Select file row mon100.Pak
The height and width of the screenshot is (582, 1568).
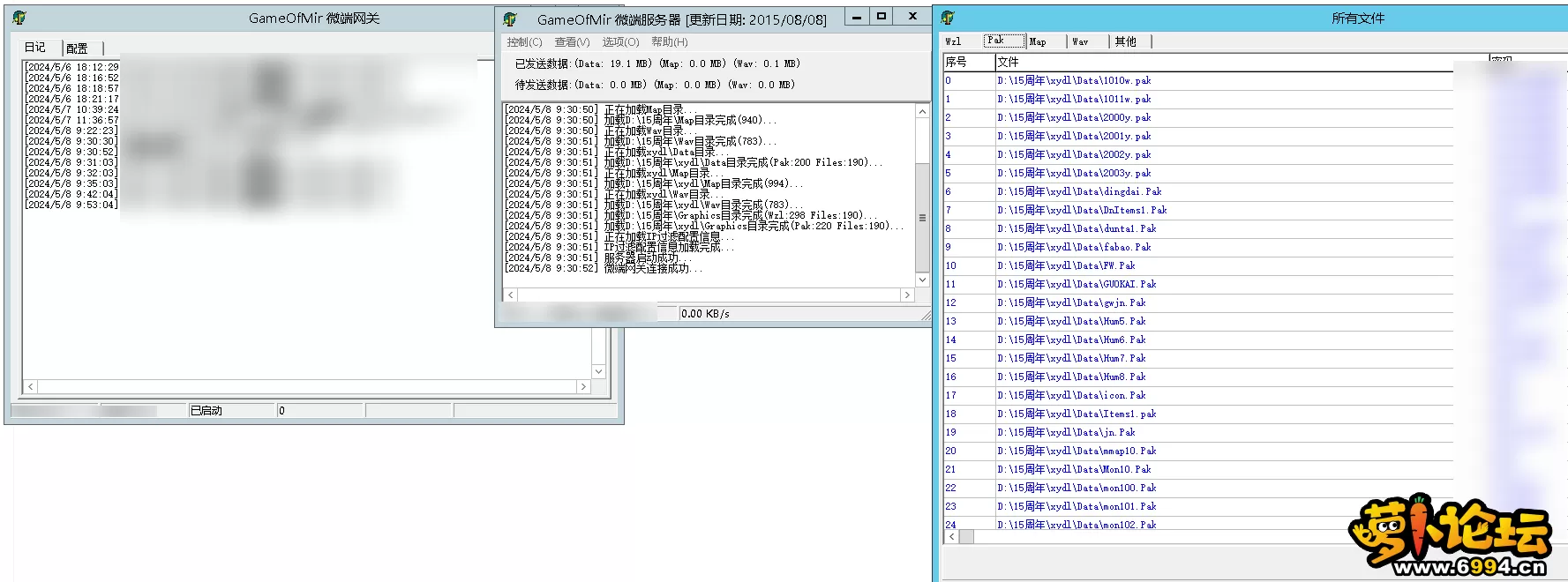point(1198,488)
